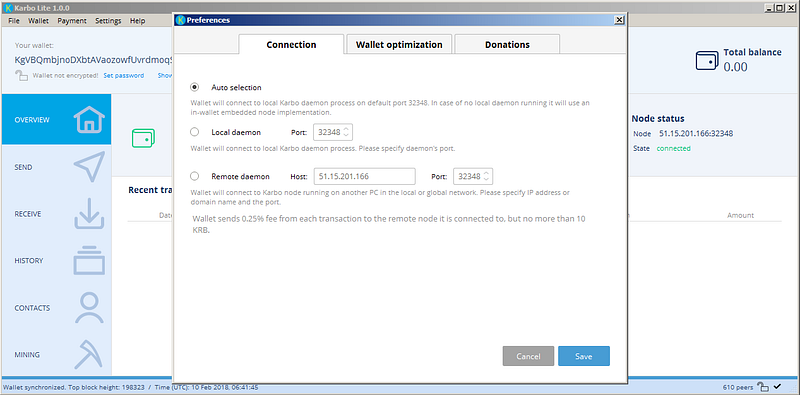Open the Wallet menu
This screenshot has height=395, width=800.
[38, 21]
